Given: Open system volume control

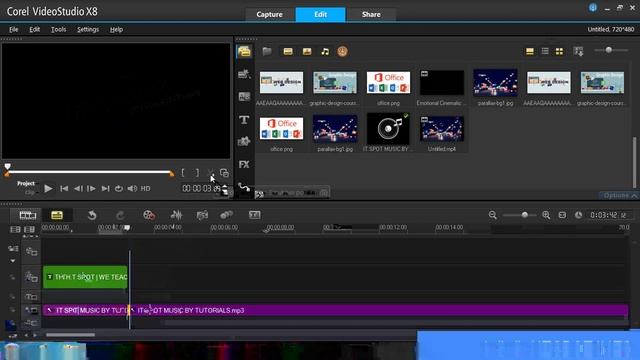Looking at the screenshot, I should [132, 189].
